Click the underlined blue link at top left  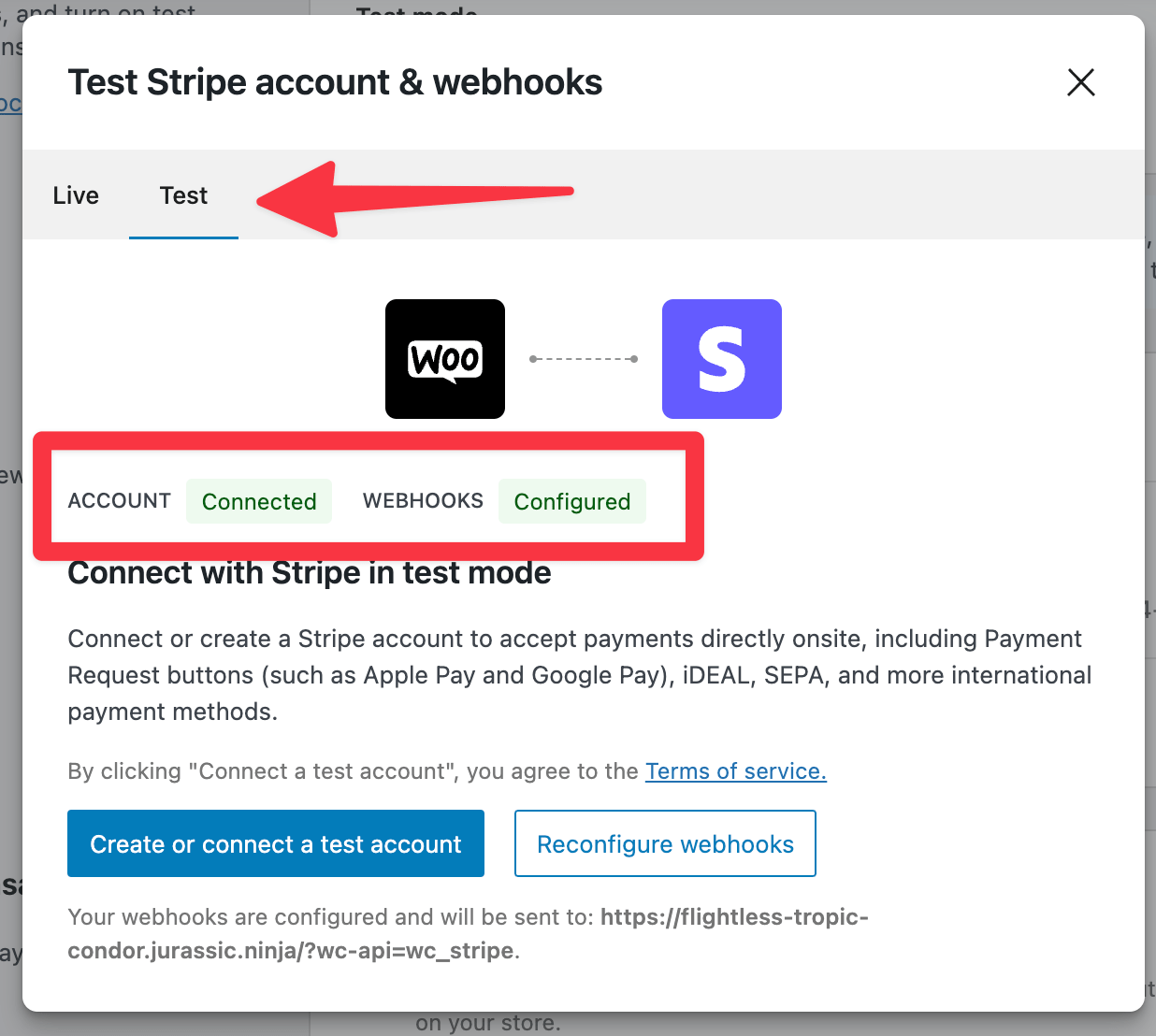click(x=11, y=104)
